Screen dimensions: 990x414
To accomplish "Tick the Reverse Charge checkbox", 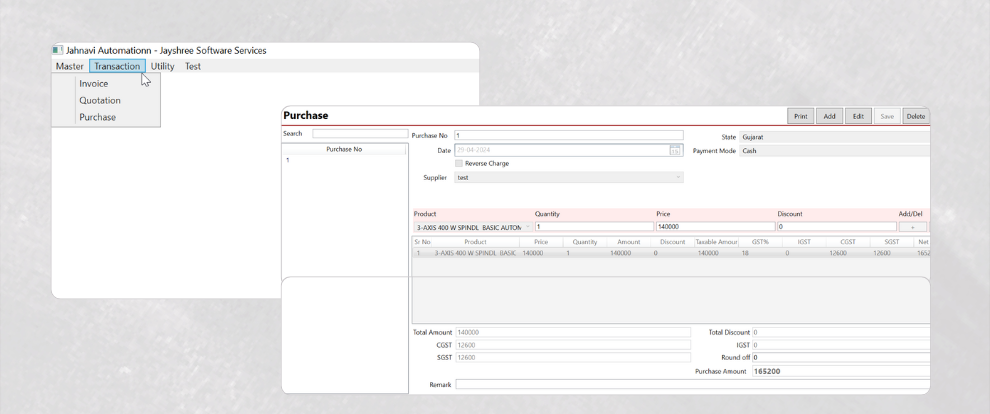I will (x=459, y=163).
